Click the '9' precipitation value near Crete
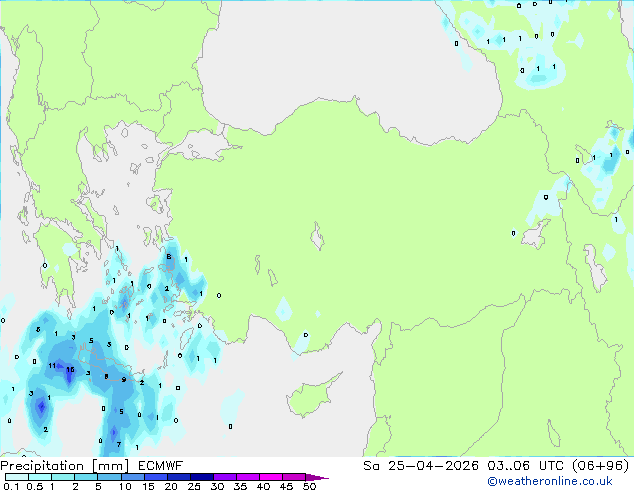 (124, 380)
